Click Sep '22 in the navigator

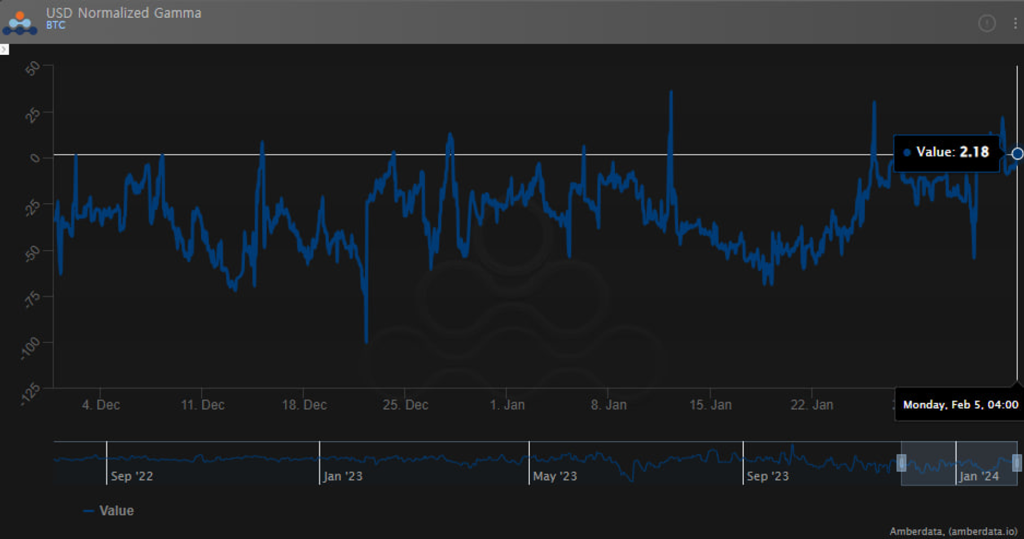point(132,476)
